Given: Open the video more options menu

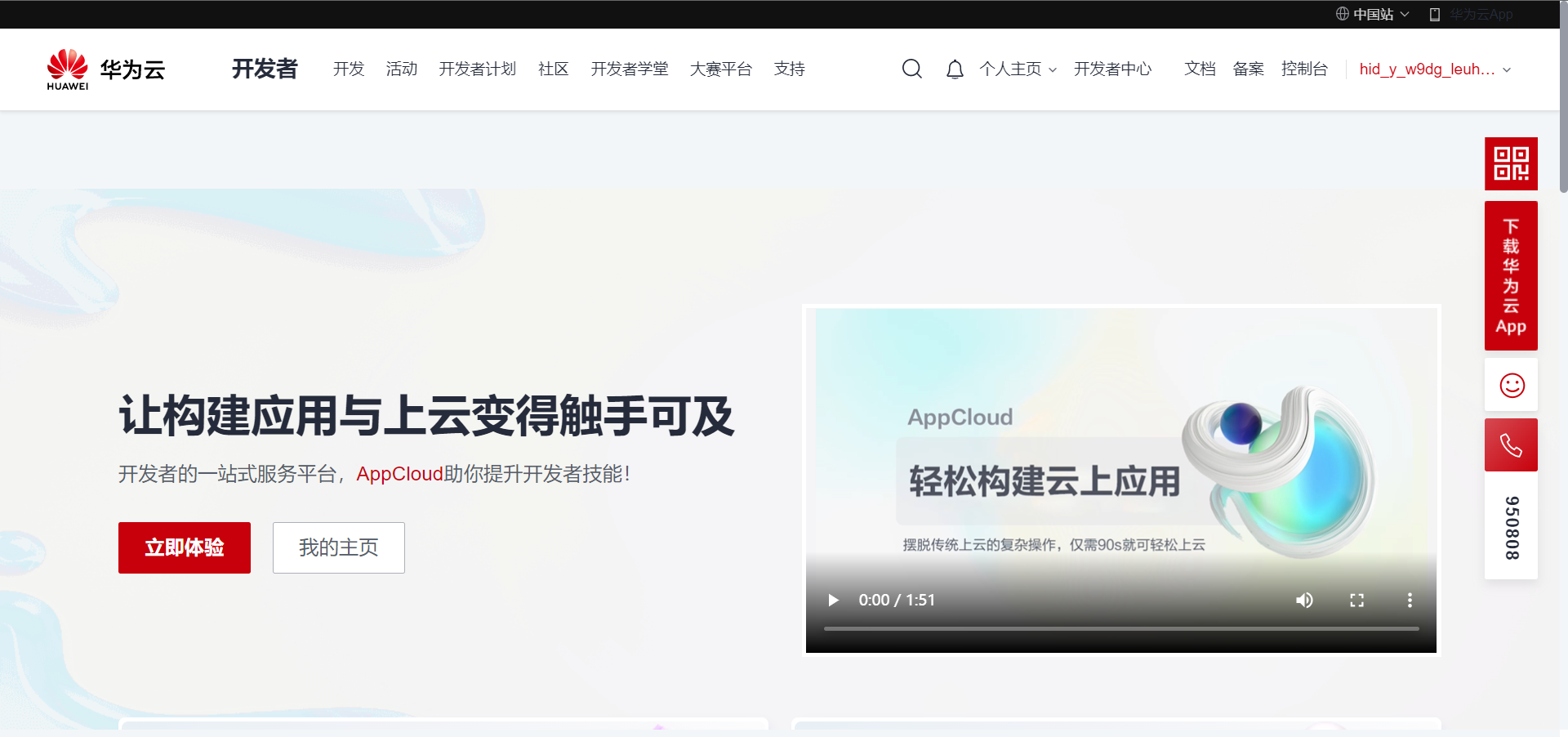Looking at the screenshot, I should [1409, 601].
